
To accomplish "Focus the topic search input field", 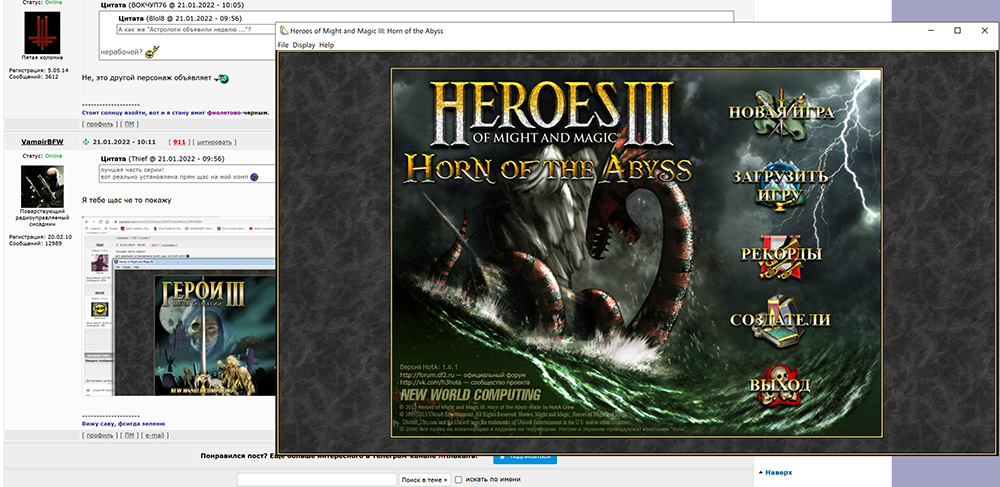I will [317, 479].
